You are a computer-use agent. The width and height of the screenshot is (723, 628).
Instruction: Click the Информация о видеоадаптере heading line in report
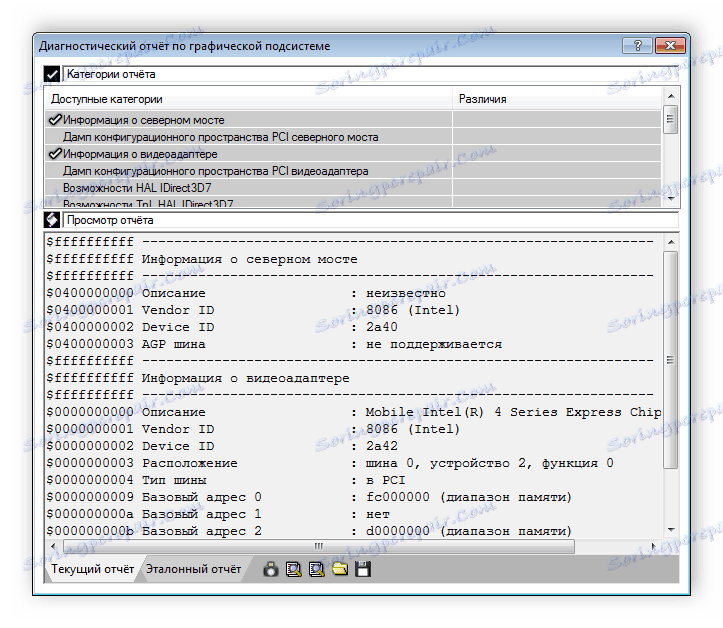point(198,378)
